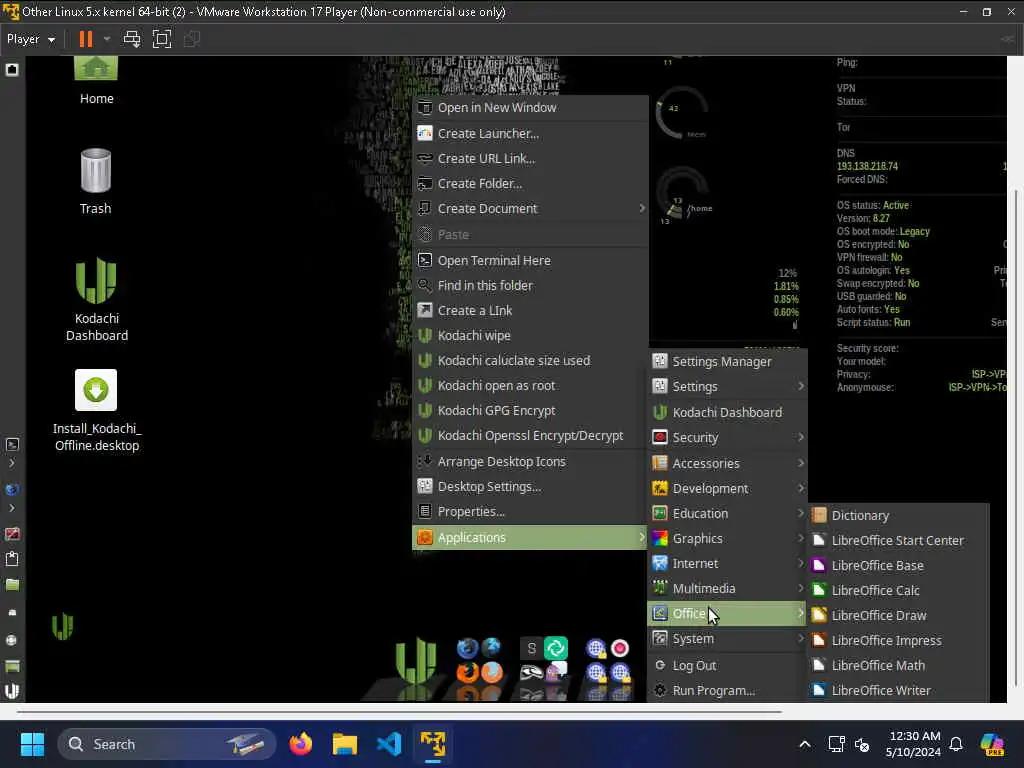Viewport: 1024px width, 768px height.
Task: Expand the Accessories submenu arrow
Action: coord(800,463)
